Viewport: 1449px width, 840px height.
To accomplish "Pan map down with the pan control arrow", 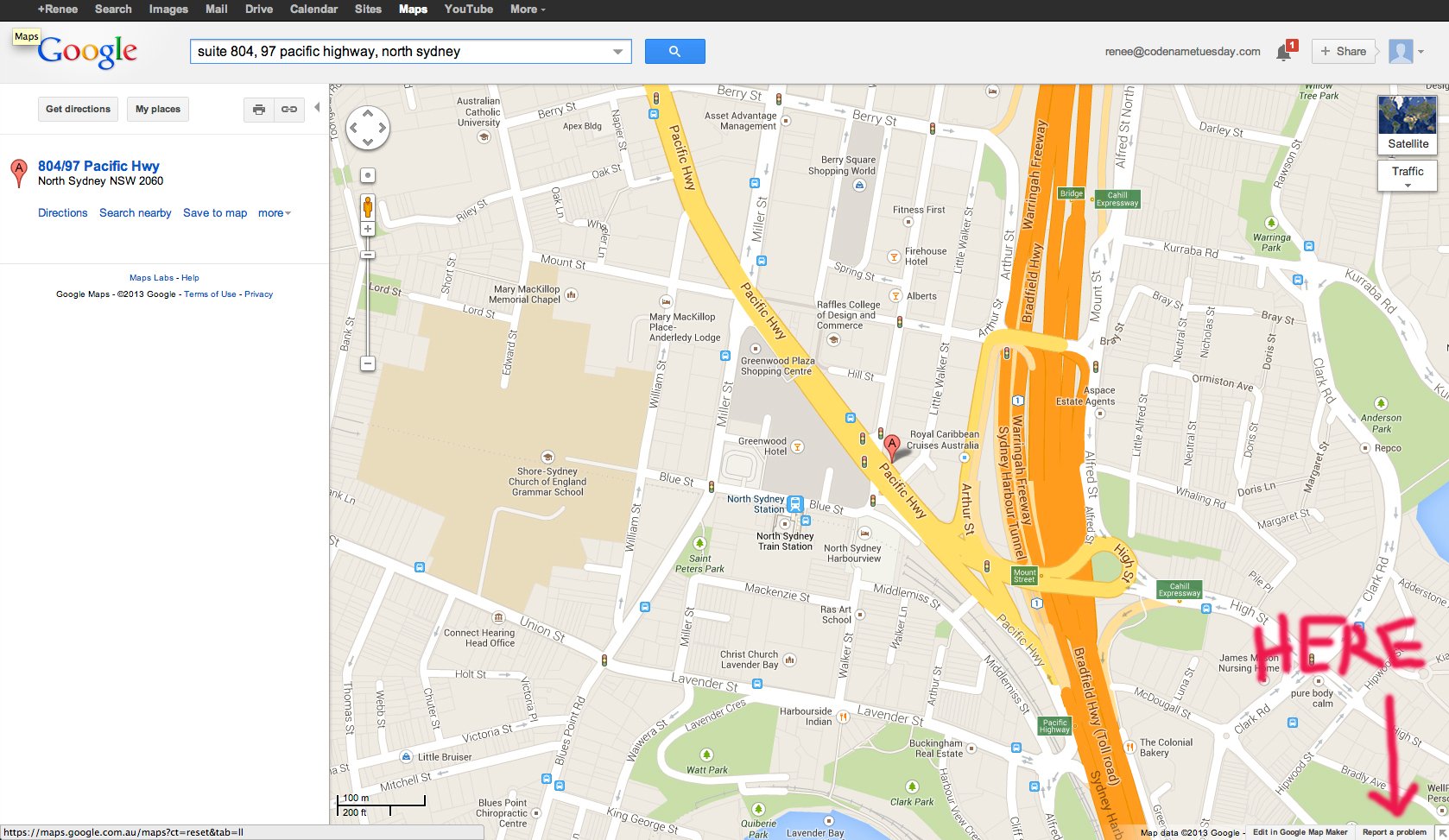I will click(x=368, y=142).
